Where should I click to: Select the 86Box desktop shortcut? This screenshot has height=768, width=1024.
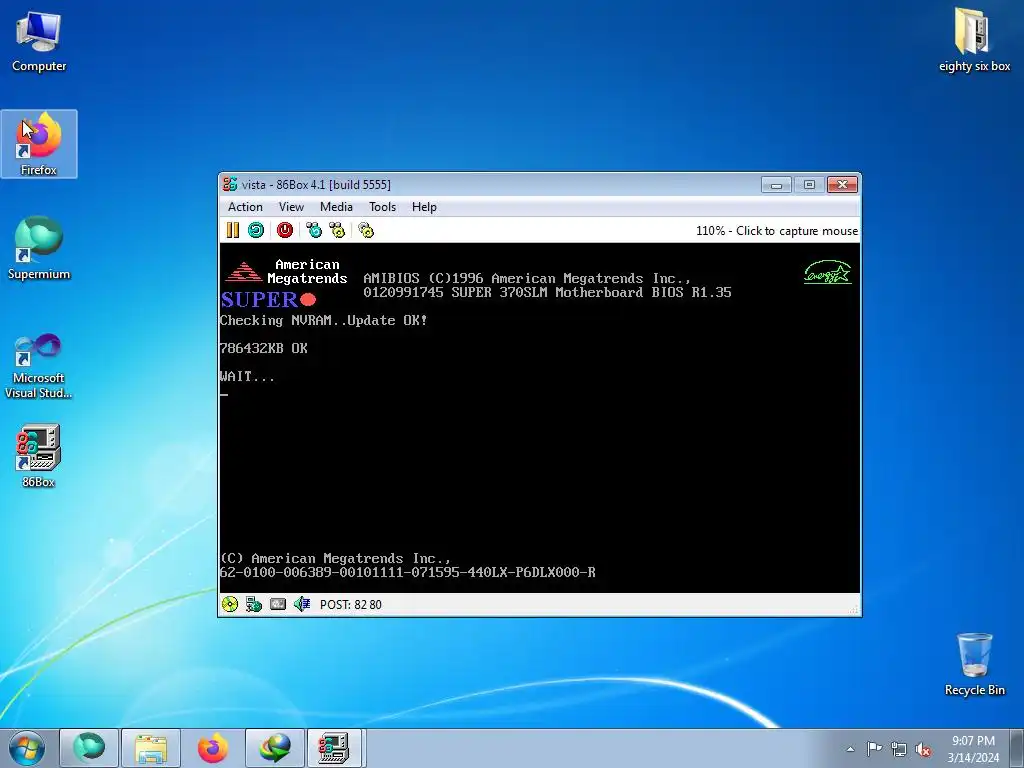[39, 456]
